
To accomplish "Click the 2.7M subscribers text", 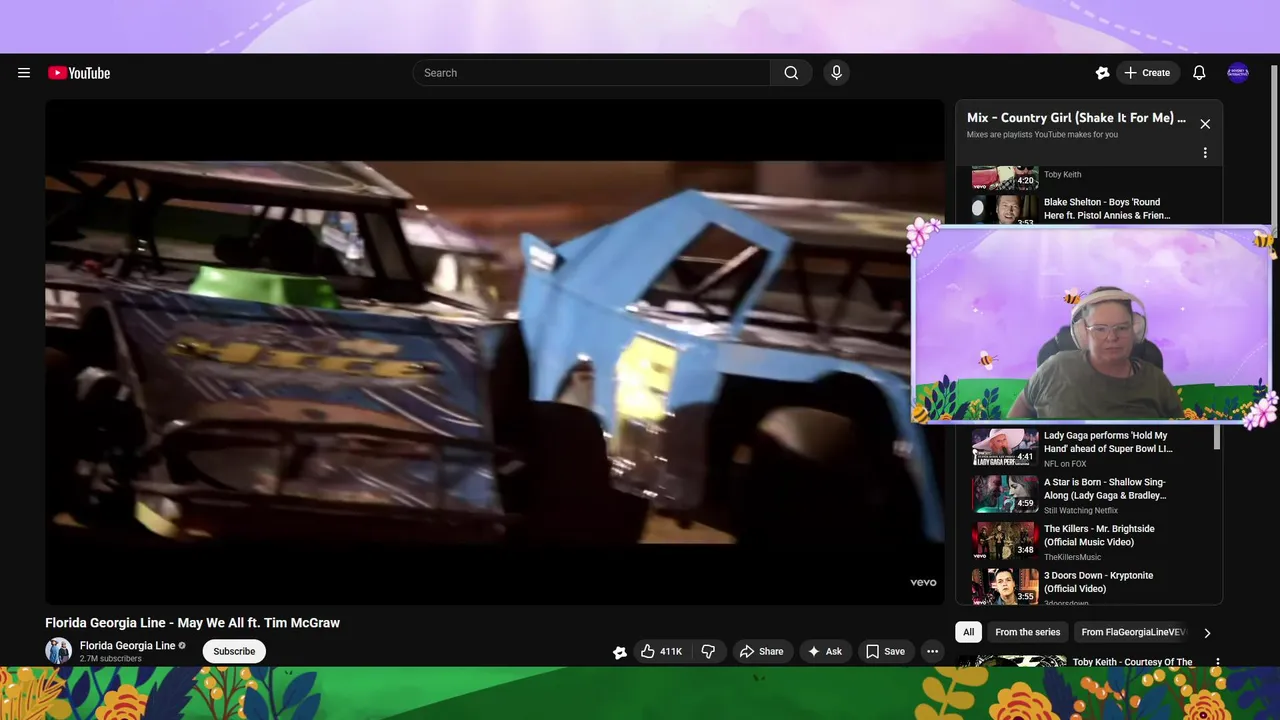I will 111,659.
